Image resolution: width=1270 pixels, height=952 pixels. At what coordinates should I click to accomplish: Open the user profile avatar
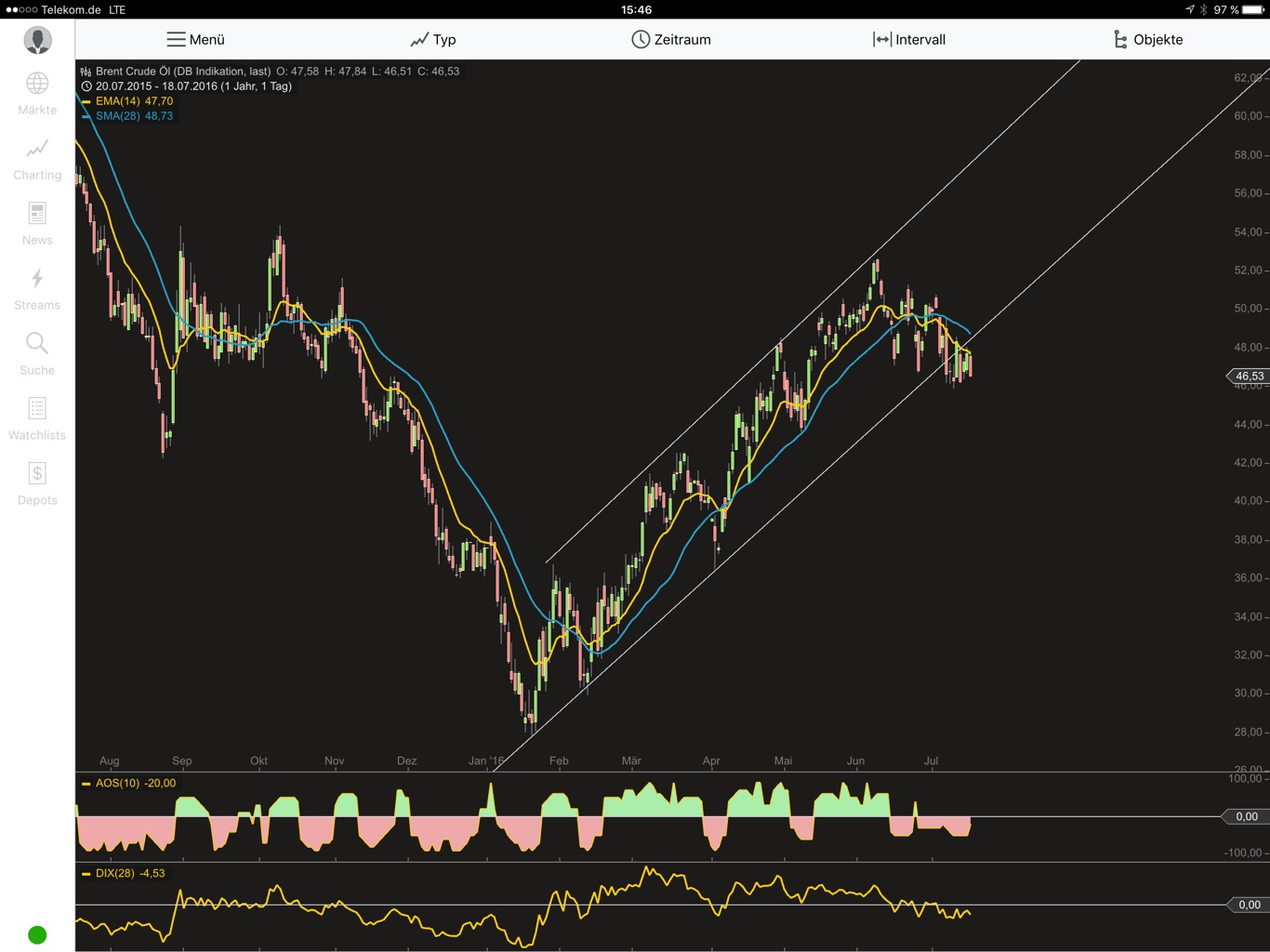(37, 40)
